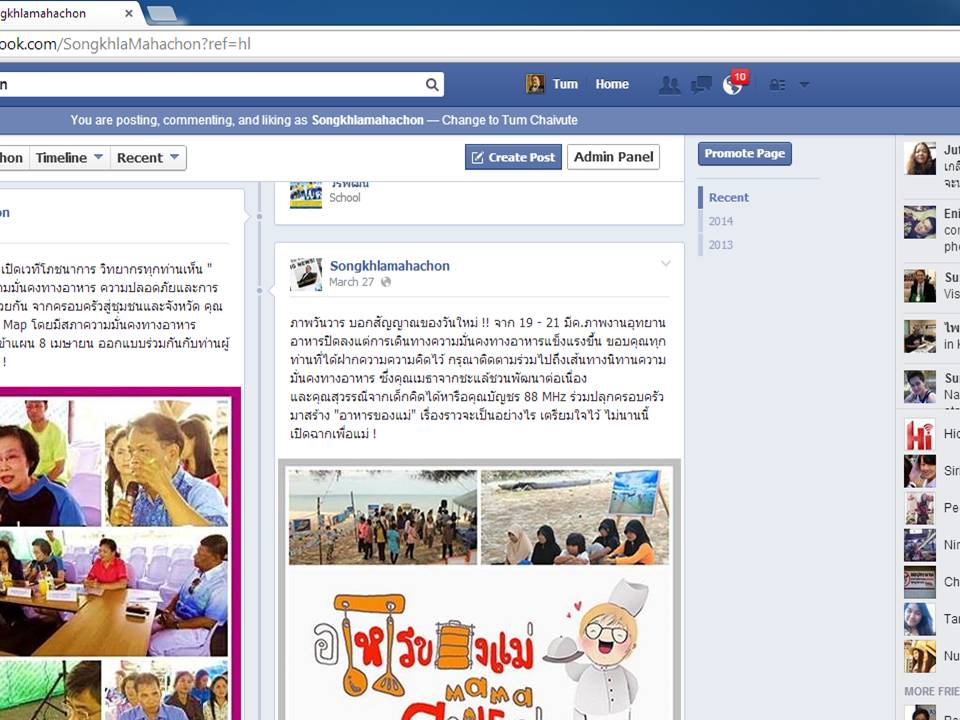Image resolution: width=960 pixels, height=720 pixels.
Task: Click the browser address bar URL
Action: [125, 44]
